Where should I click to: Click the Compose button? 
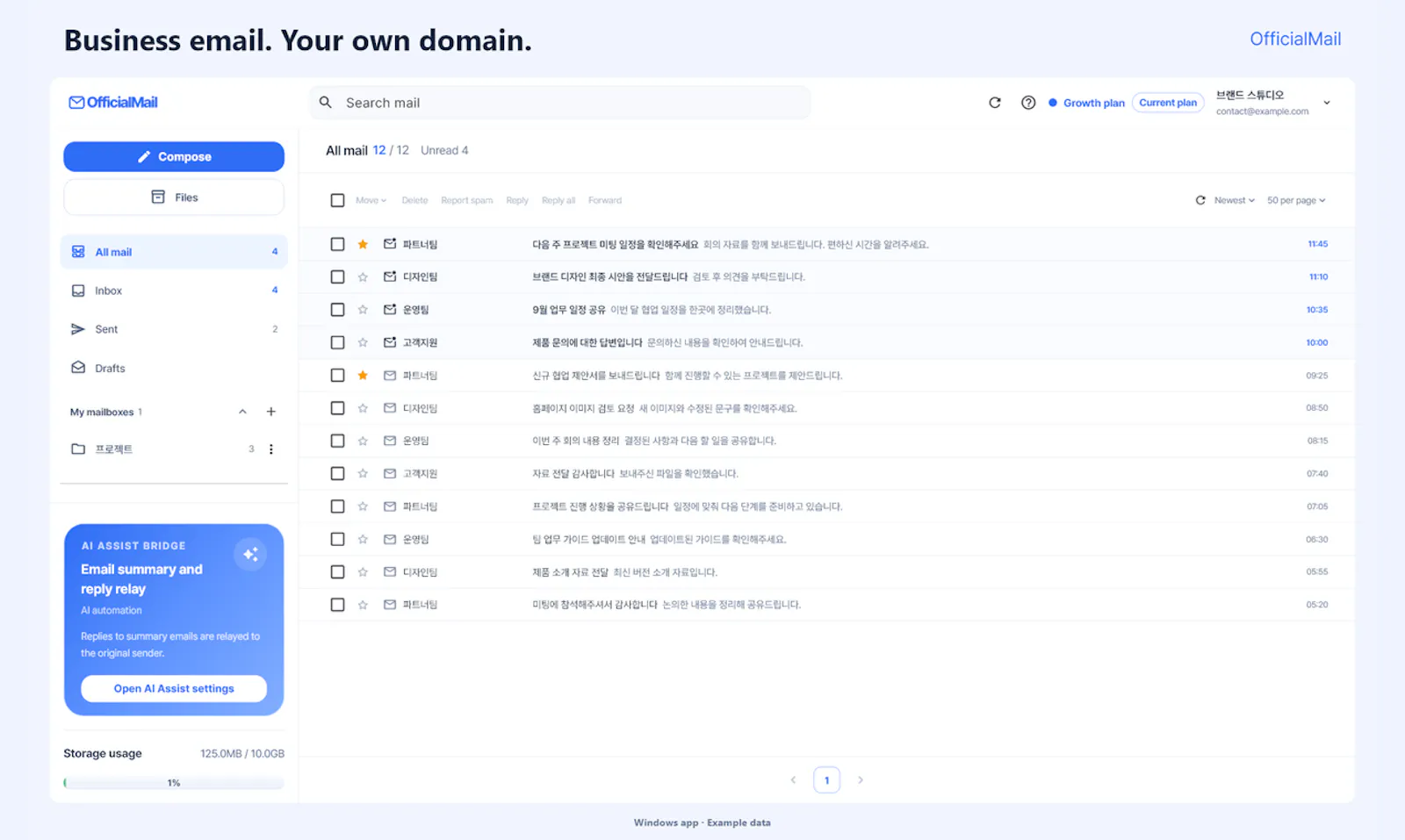click(174, 157)
